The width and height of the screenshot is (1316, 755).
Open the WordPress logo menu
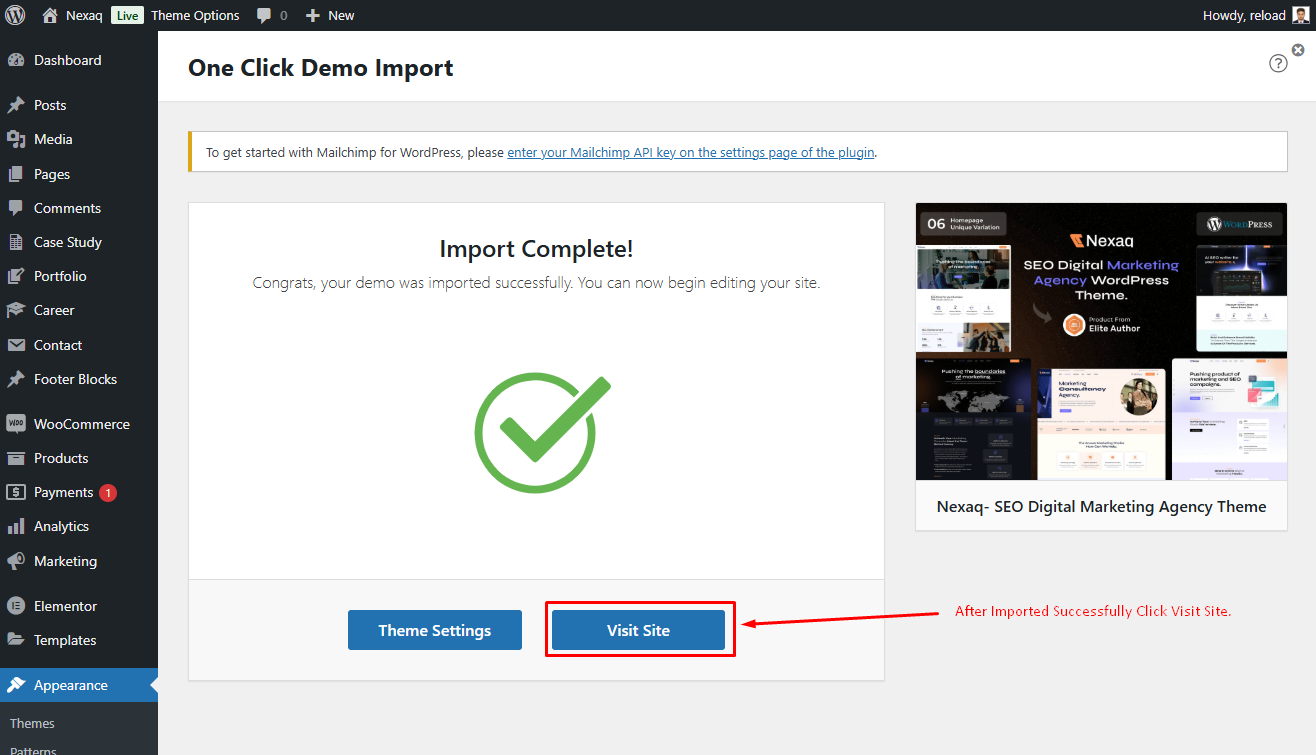[15, 15]
